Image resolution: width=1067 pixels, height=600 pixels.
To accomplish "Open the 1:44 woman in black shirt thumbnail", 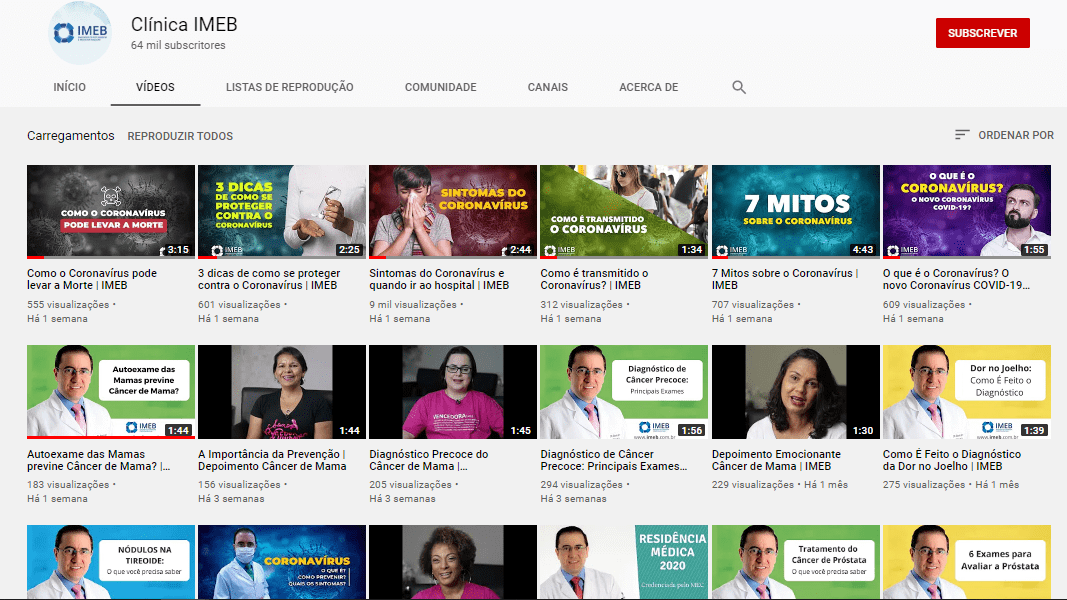I will coord(282,392).
